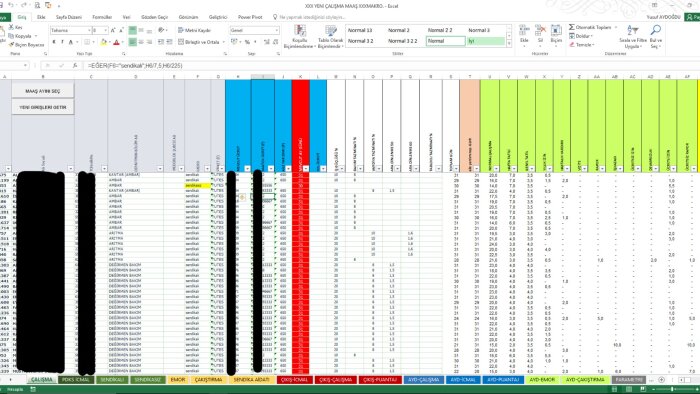
Task: Click the YENİ GİRİŞLERİ GETİR button
Action: pos(43,107)
